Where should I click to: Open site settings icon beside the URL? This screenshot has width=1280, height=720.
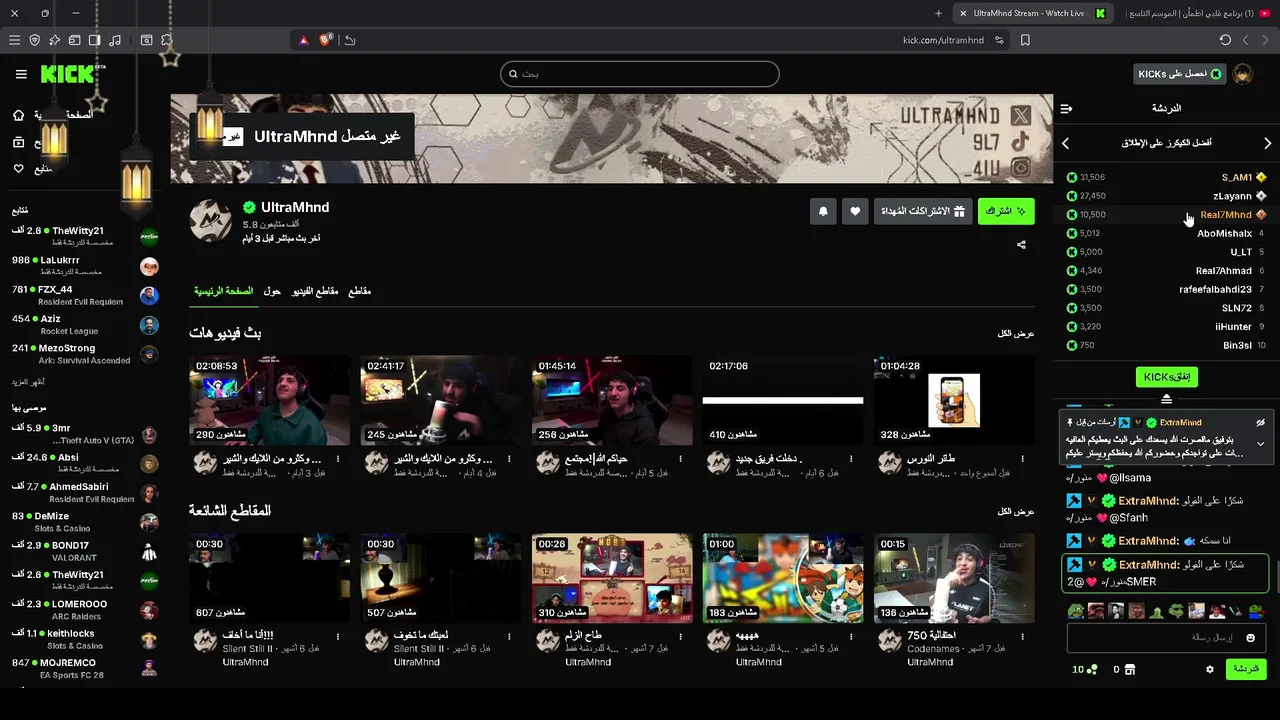point(1000,40)
